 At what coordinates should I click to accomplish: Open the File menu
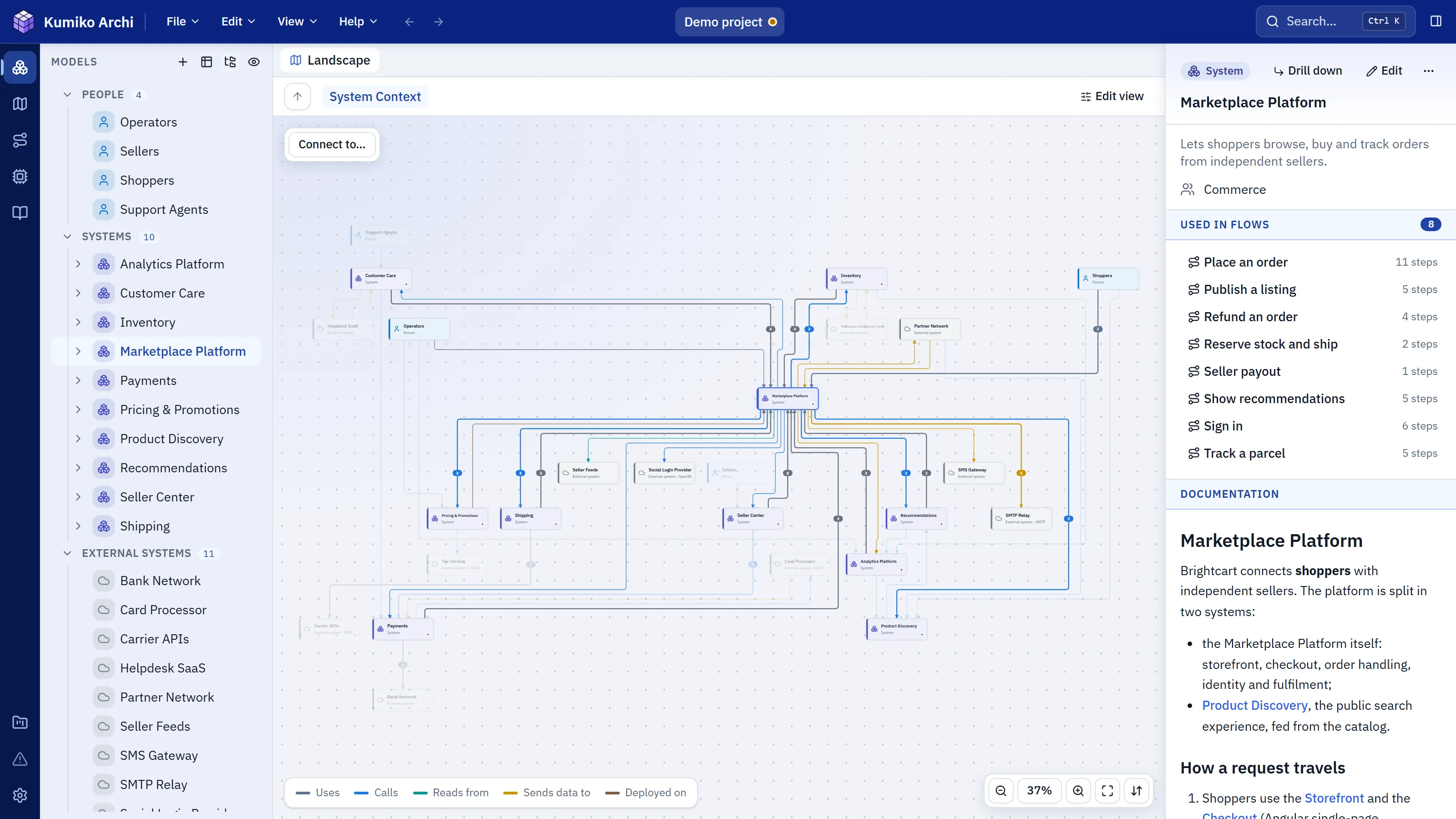pos(182,21)
